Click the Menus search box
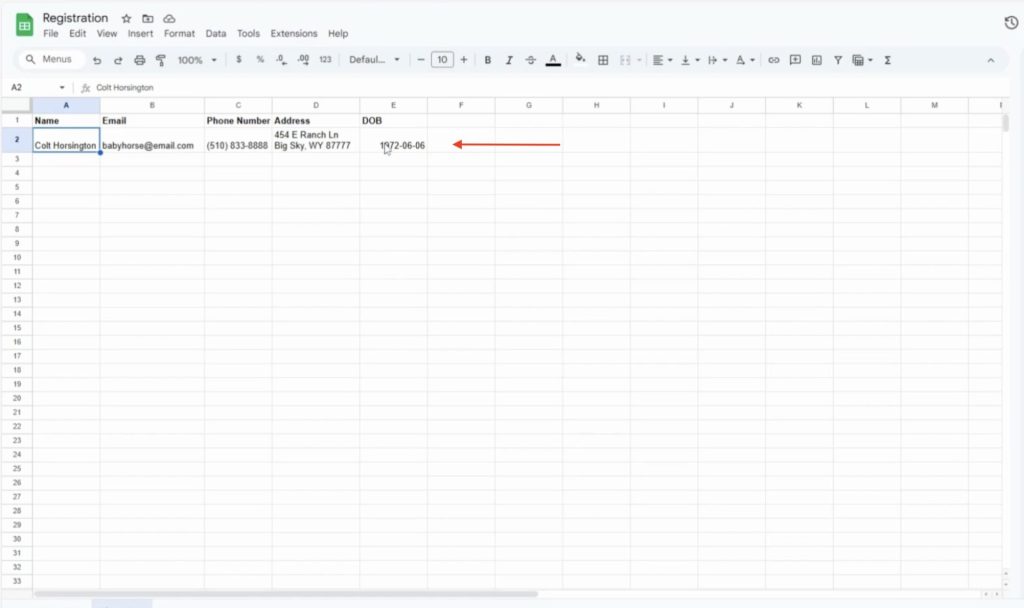The height and width of the screenshot is (608, 1024). coord(52,59)
